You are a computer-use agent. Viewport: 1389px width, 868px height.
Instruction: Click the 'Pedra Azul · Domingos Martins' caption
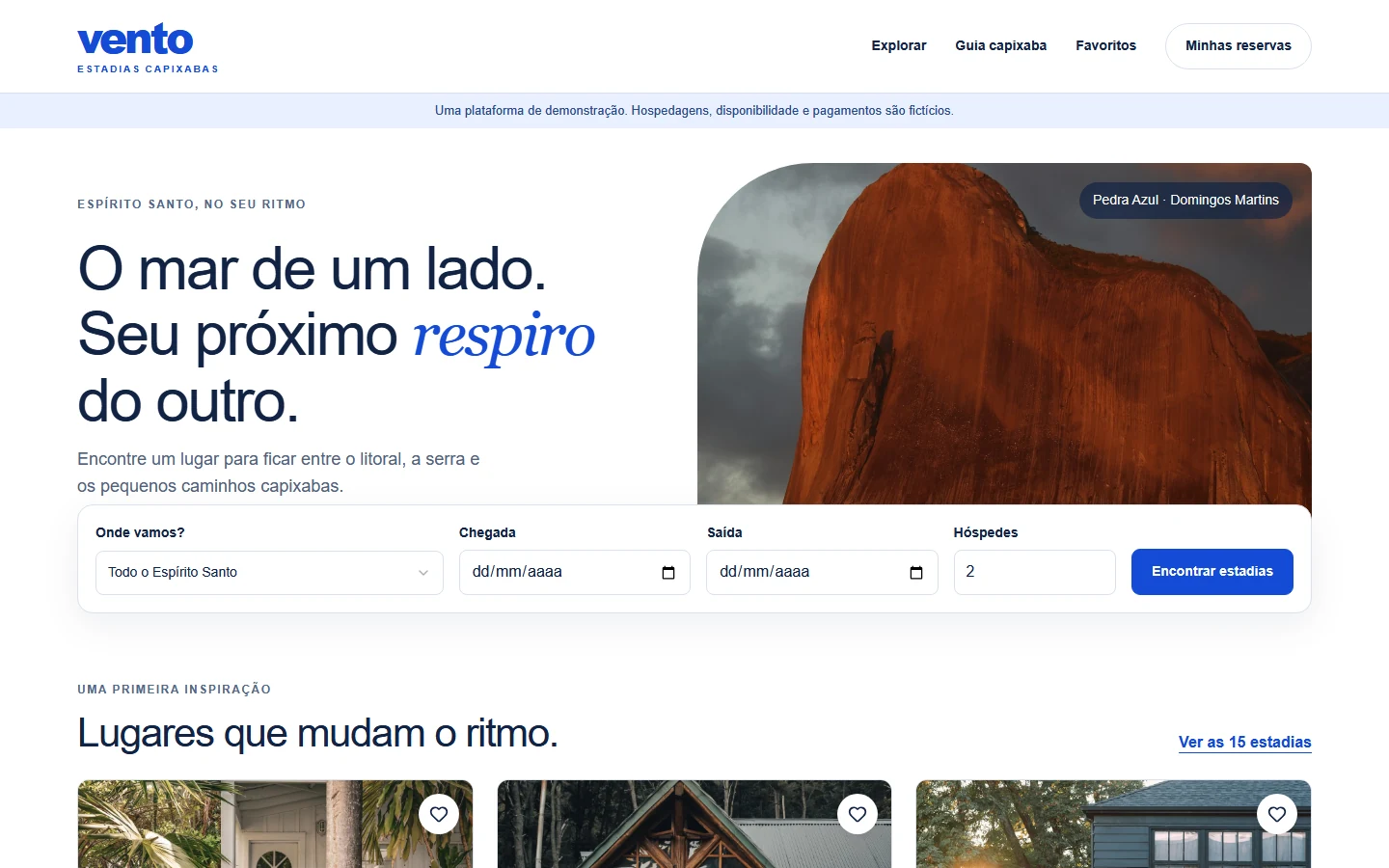pos(1185,201)
